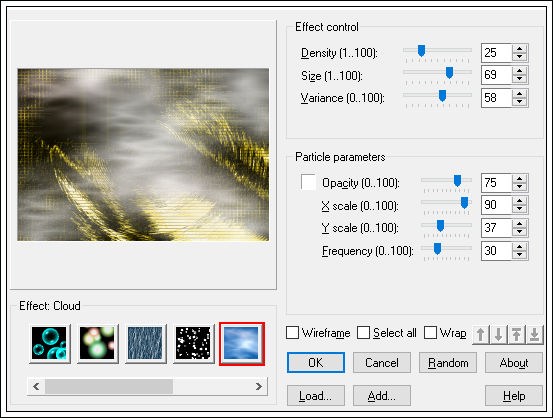Enable the Wireframe checkbox
The image size is (553, 418).
(x=292, y=333)
